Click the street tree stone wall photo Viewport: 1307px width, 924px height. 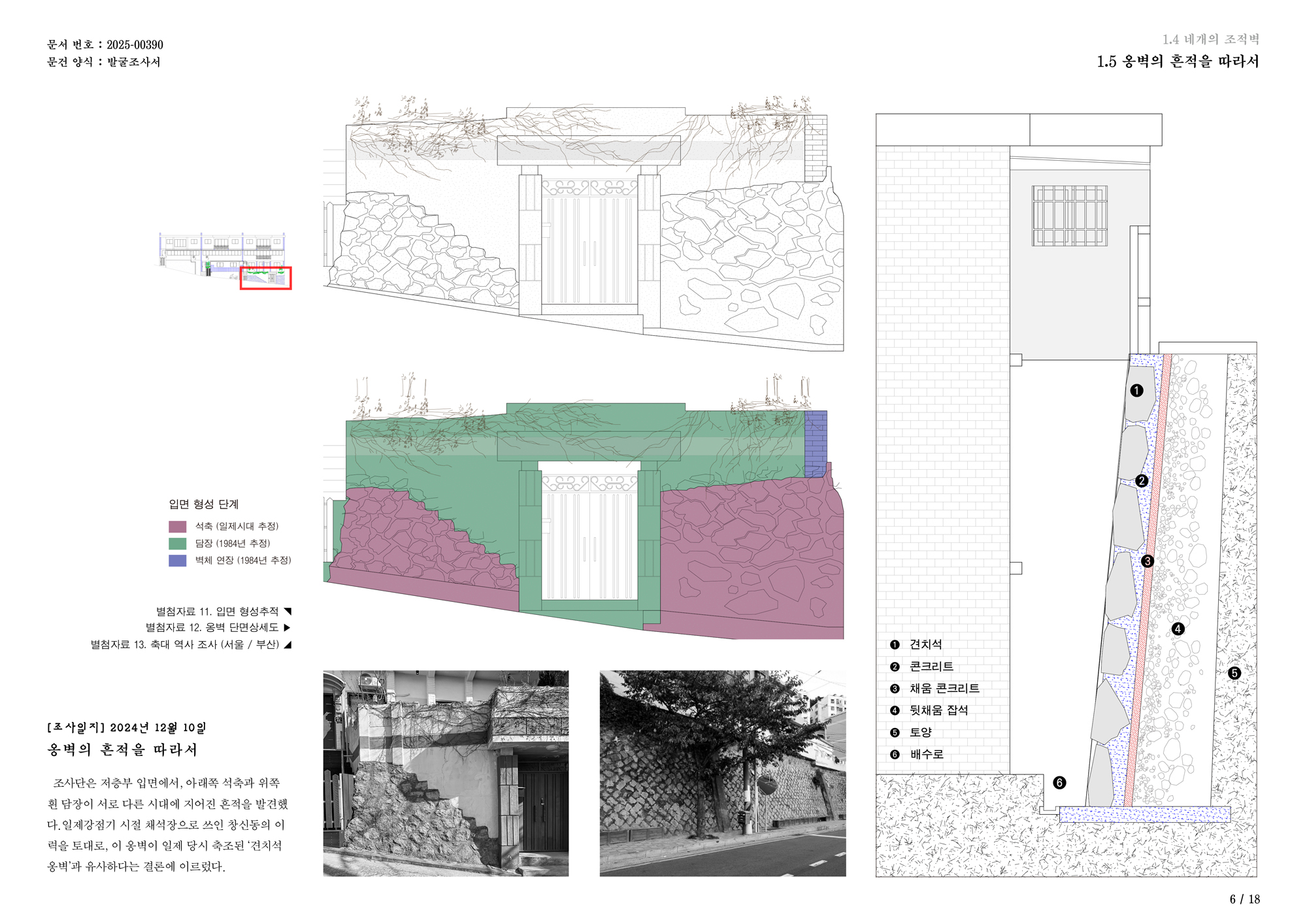pos(722,773)
